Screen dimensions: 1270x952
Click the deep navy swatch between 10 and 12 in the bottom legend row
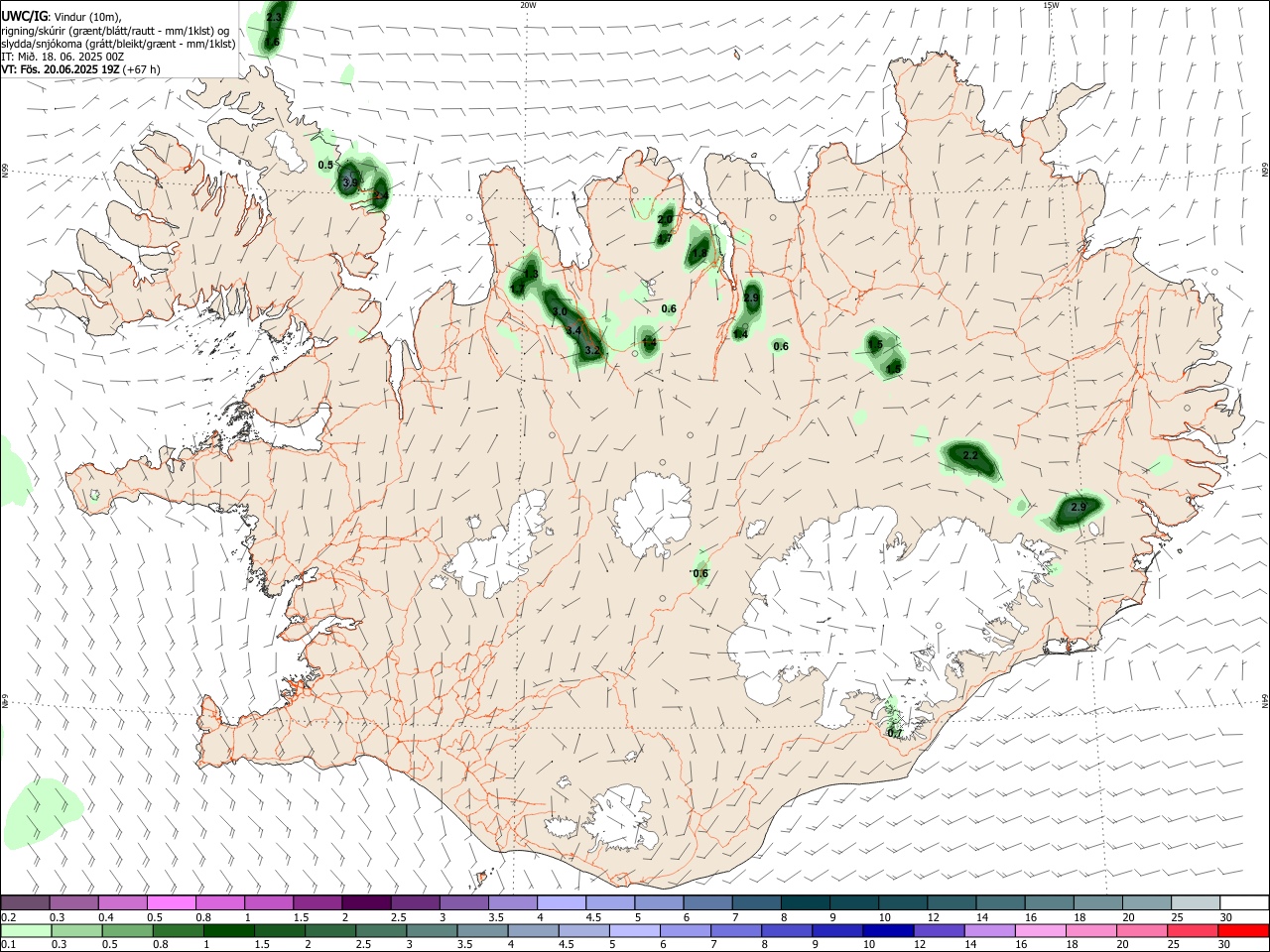888,930
